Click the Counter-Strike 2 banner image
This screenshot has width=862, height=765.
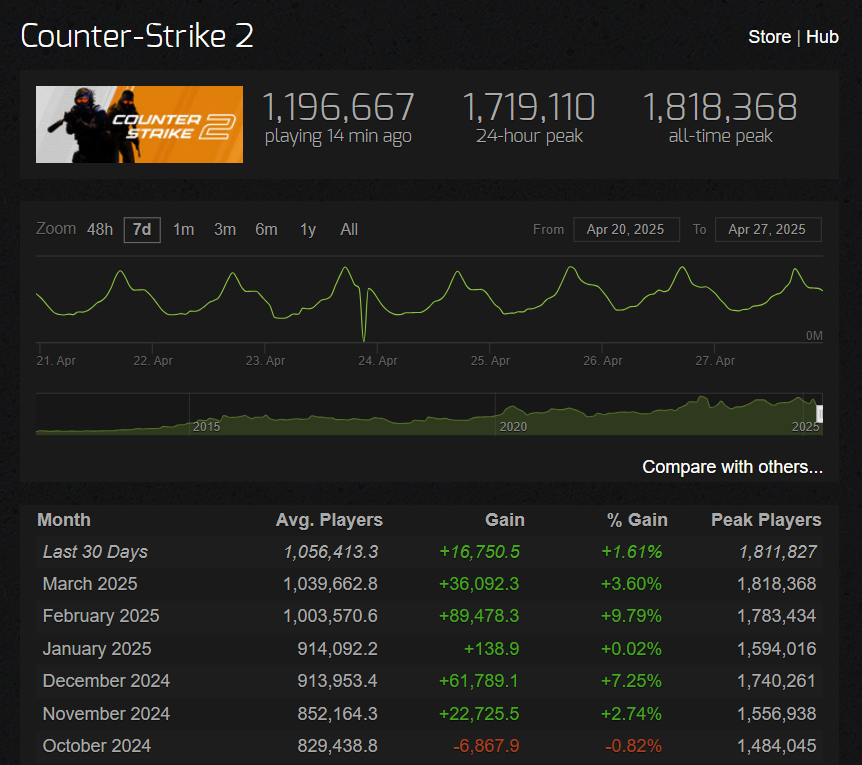coord(139,124)
